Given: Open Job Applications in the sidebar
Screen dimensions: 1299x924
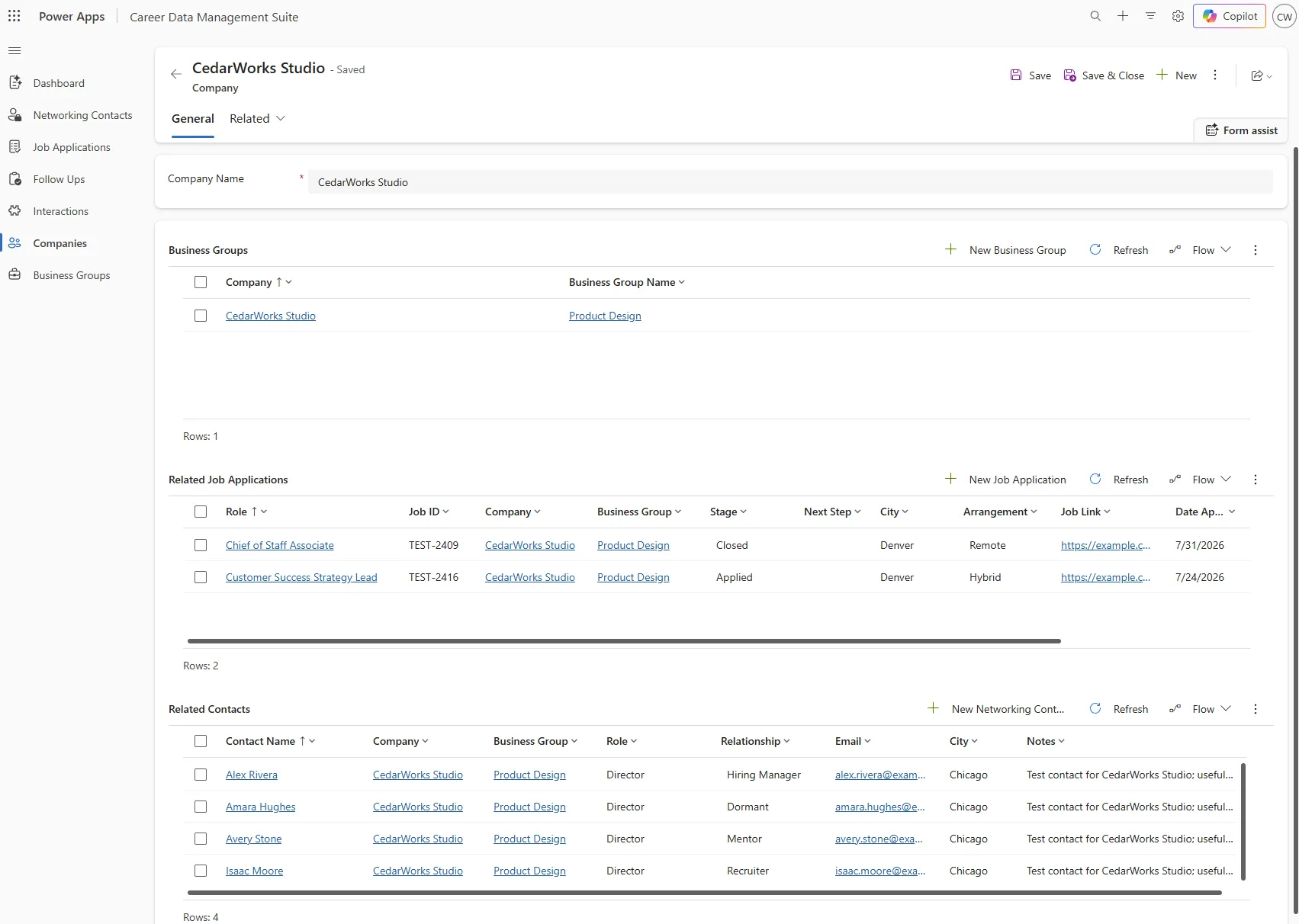Looking at the screenshot, I should [72, 147].
